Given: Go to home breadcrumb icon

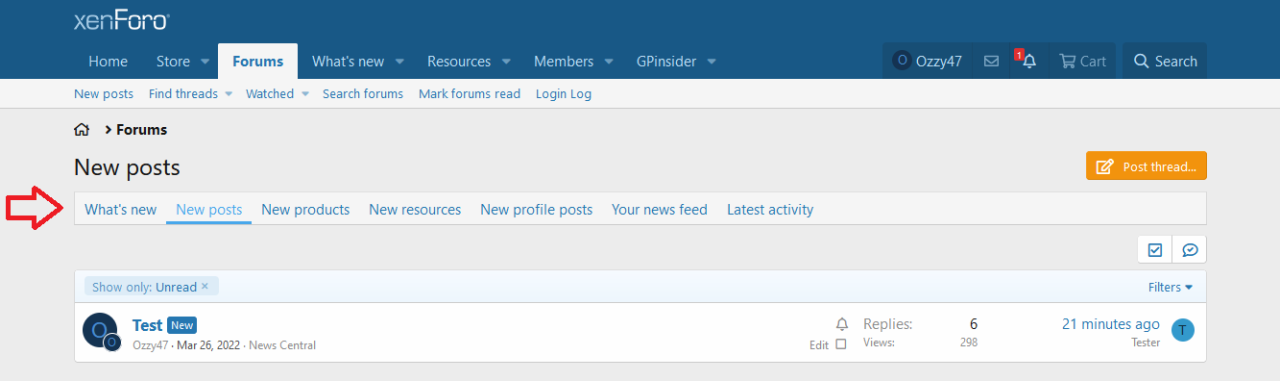Looking at the screenshot, I should (82, 130).
